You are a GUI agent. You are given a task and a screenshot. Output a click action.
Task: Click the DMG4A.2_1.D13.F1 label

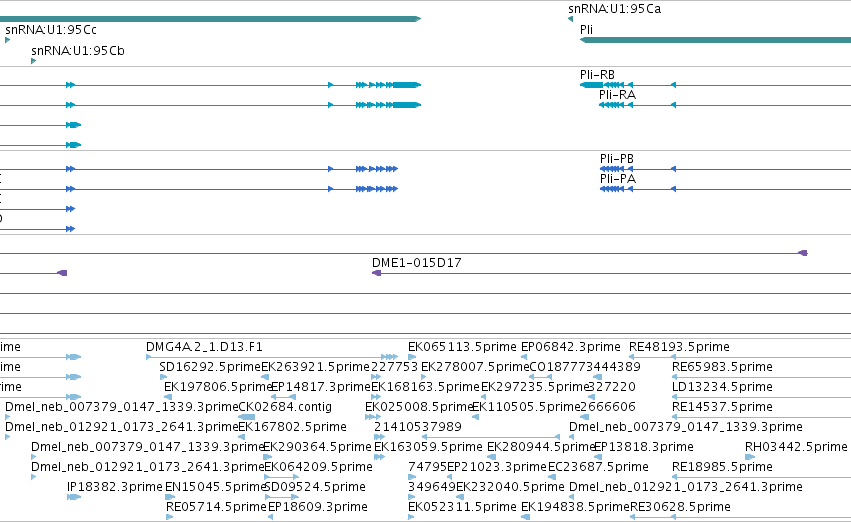[x=204, y=347]
